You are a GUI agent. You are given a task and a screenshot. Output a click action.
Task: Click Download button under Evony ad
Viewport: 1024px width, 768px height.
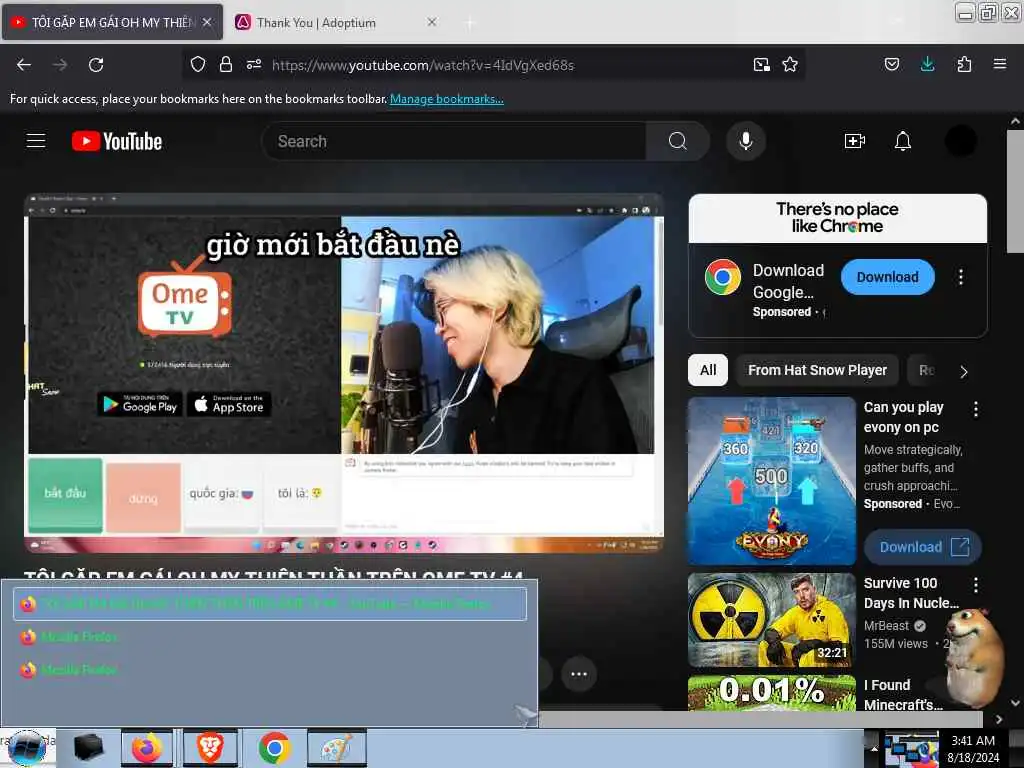click(x=923, y=547)
